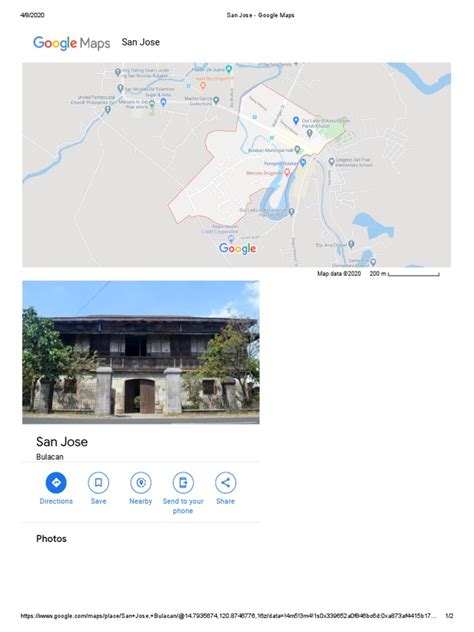Click the Bulacan subtitle text
The image size is (474, 632).
50,457
